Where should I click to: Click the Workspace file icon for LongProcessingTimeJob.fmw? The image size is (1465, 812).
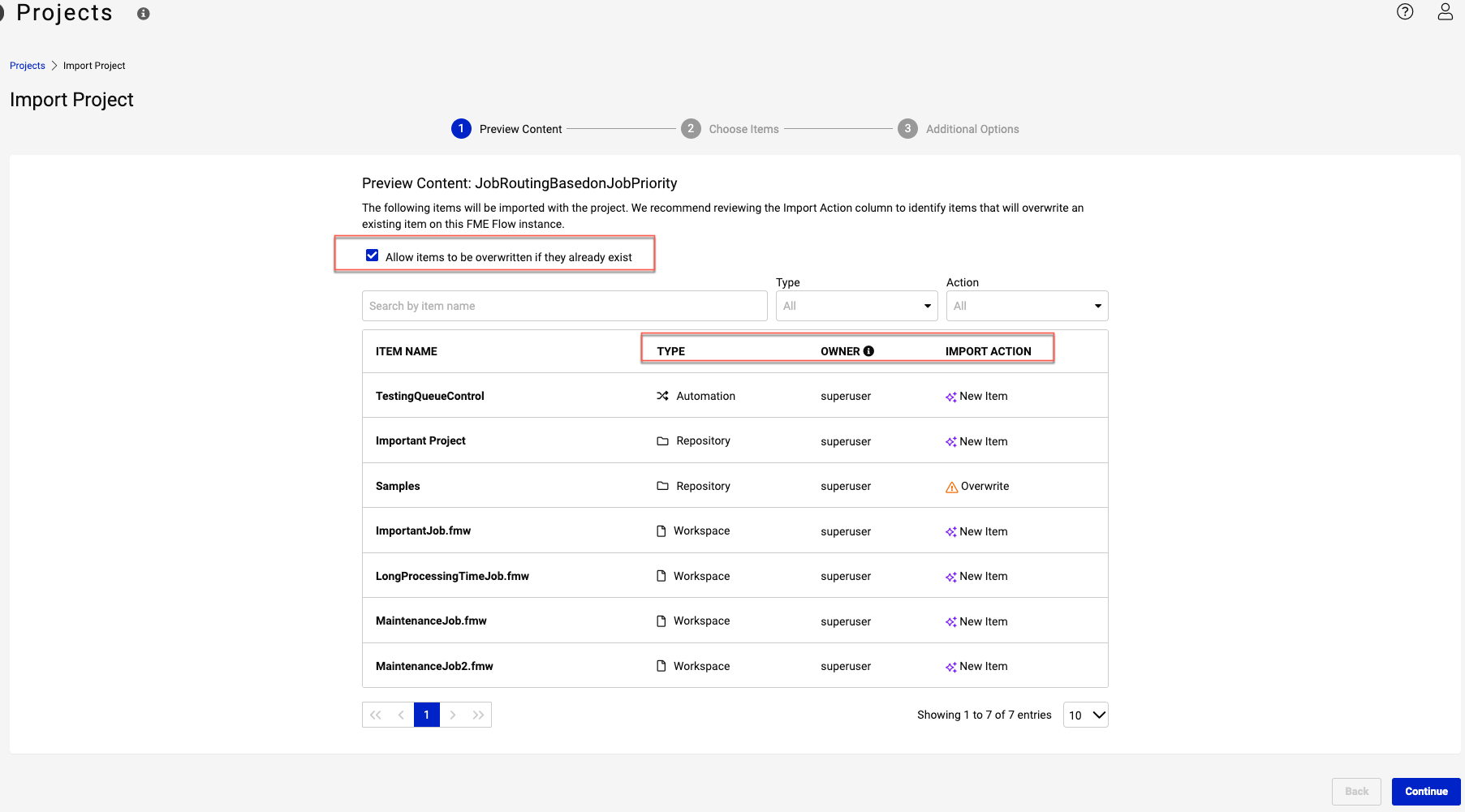coord(661,576)
